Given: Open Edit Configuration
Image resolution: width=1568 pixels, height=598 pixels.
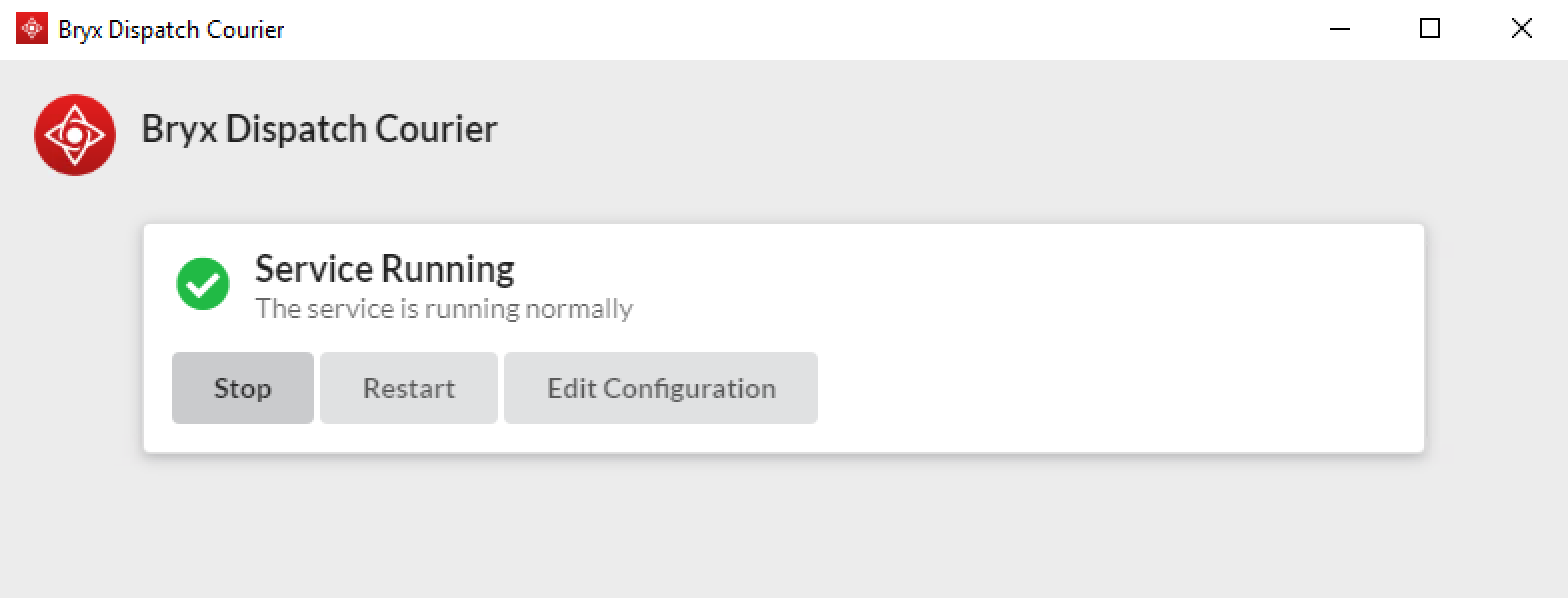Looking at the screenshot, I should pyautogui.click(x=661, y=388).
